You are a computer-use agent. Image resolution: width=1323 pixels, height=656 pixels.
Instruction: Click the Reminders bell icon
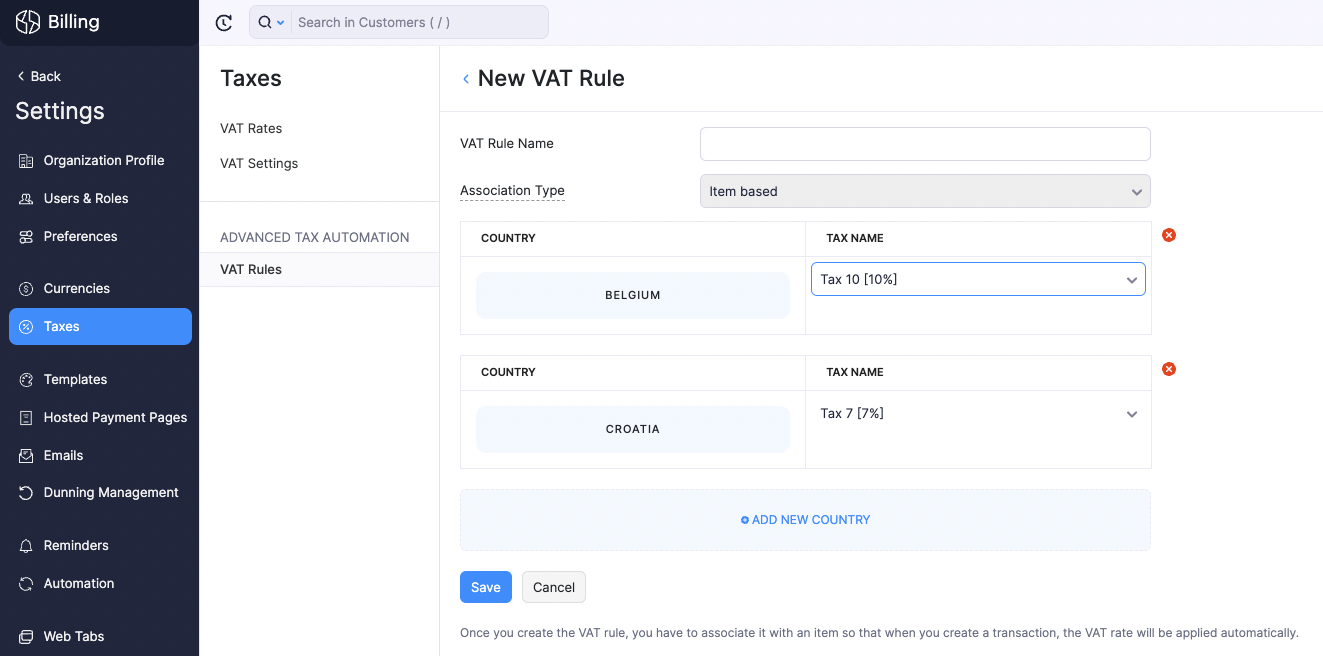click(25, 545)
